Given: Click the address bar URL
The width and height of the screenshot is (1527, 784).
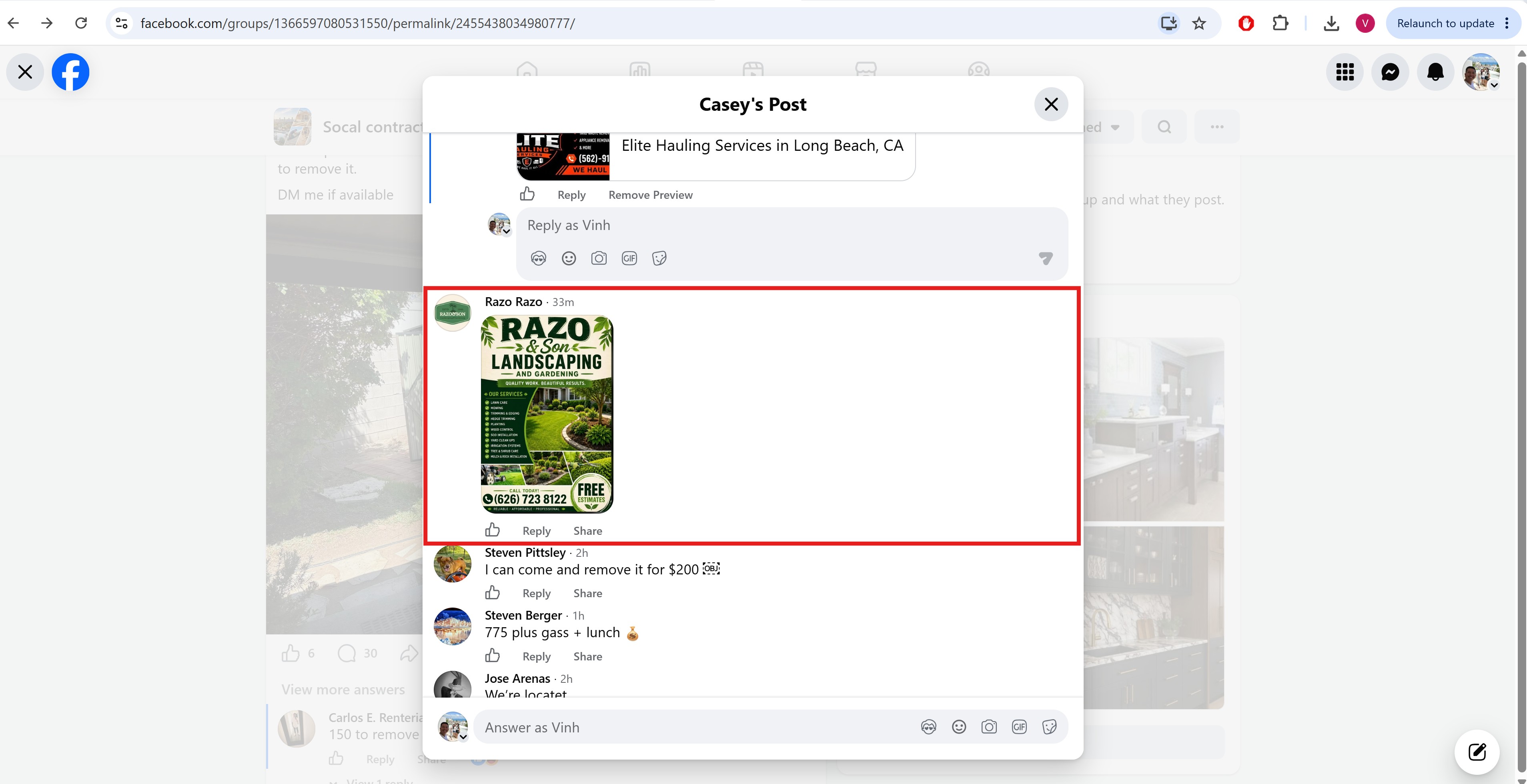Looking at the screenshot, I should pyautogui.click(x=357, y=23).
